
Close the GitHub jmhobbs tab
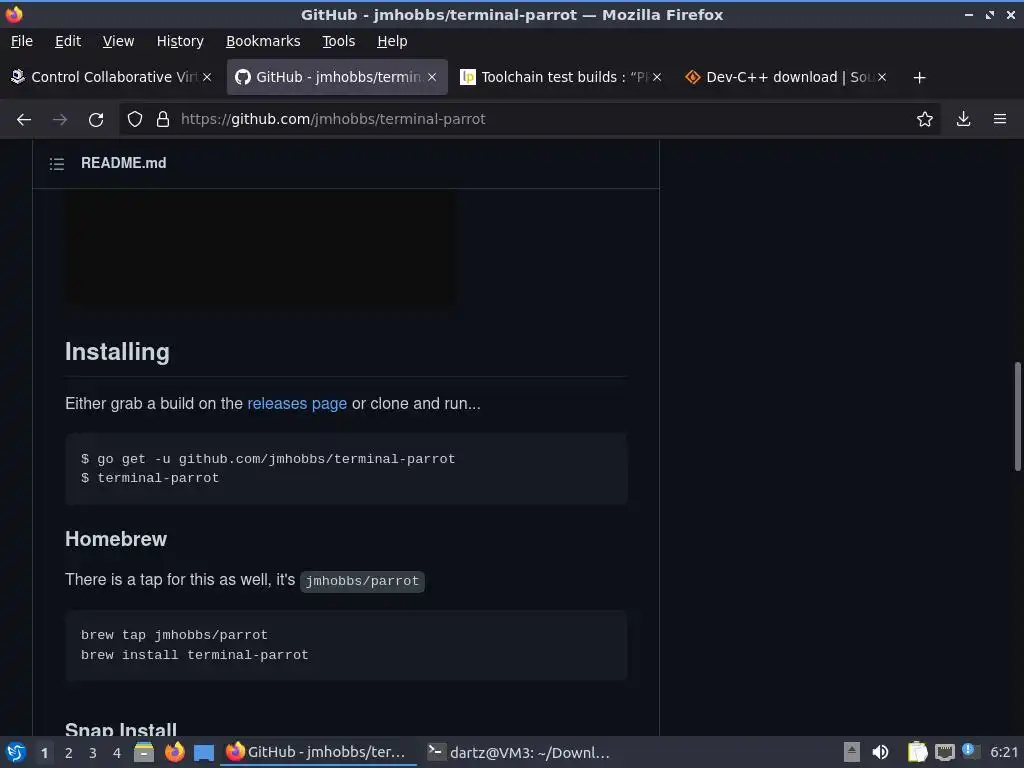point(432,77)
